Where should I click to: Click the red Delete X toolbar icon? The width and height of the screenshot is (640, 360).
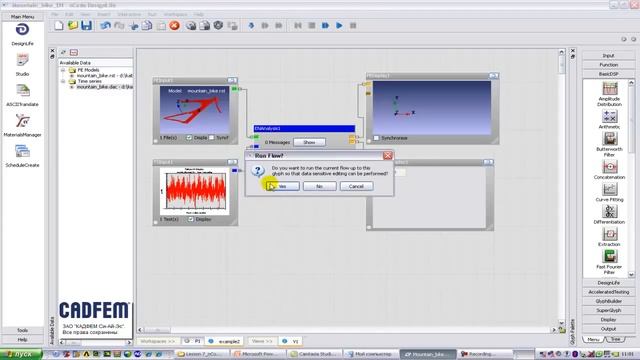tap(175, 25)
